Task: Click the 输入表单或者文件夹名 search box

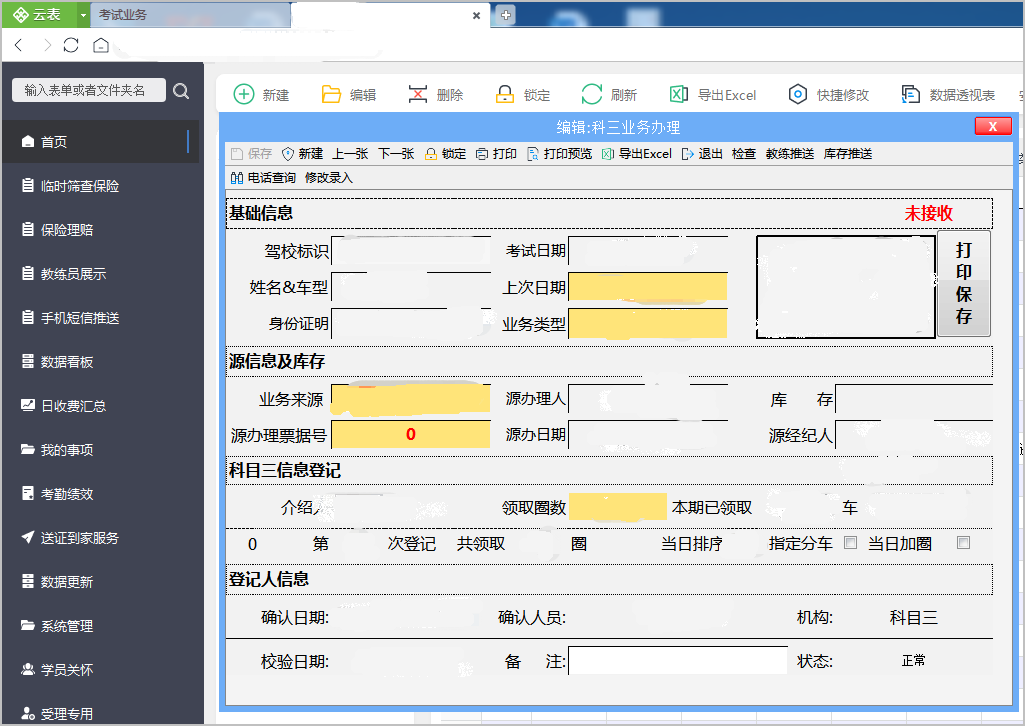Action: tap(89, 90)
